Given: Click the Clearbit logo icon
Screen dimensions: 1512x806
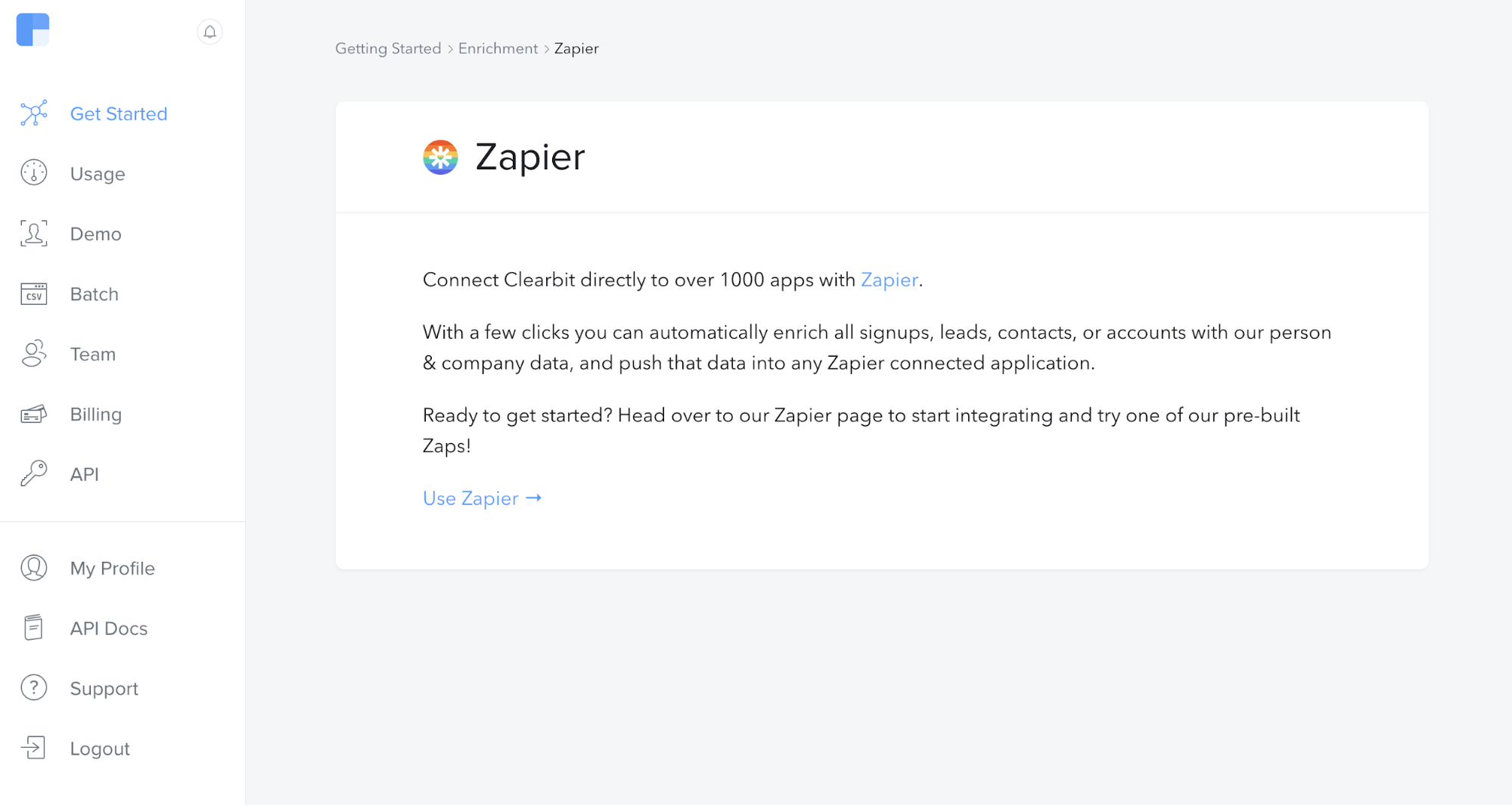Looking at the screenshot, I should tap(33, 29).
